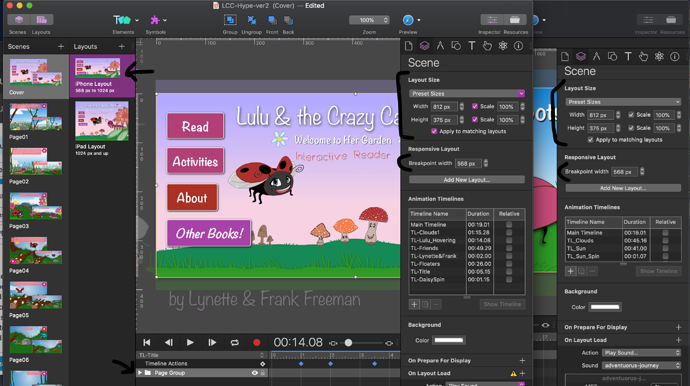Viewport: 690px width, 386px height.
Task: Add a new layout with the plus icon
Action: click(x=121, y=46)
